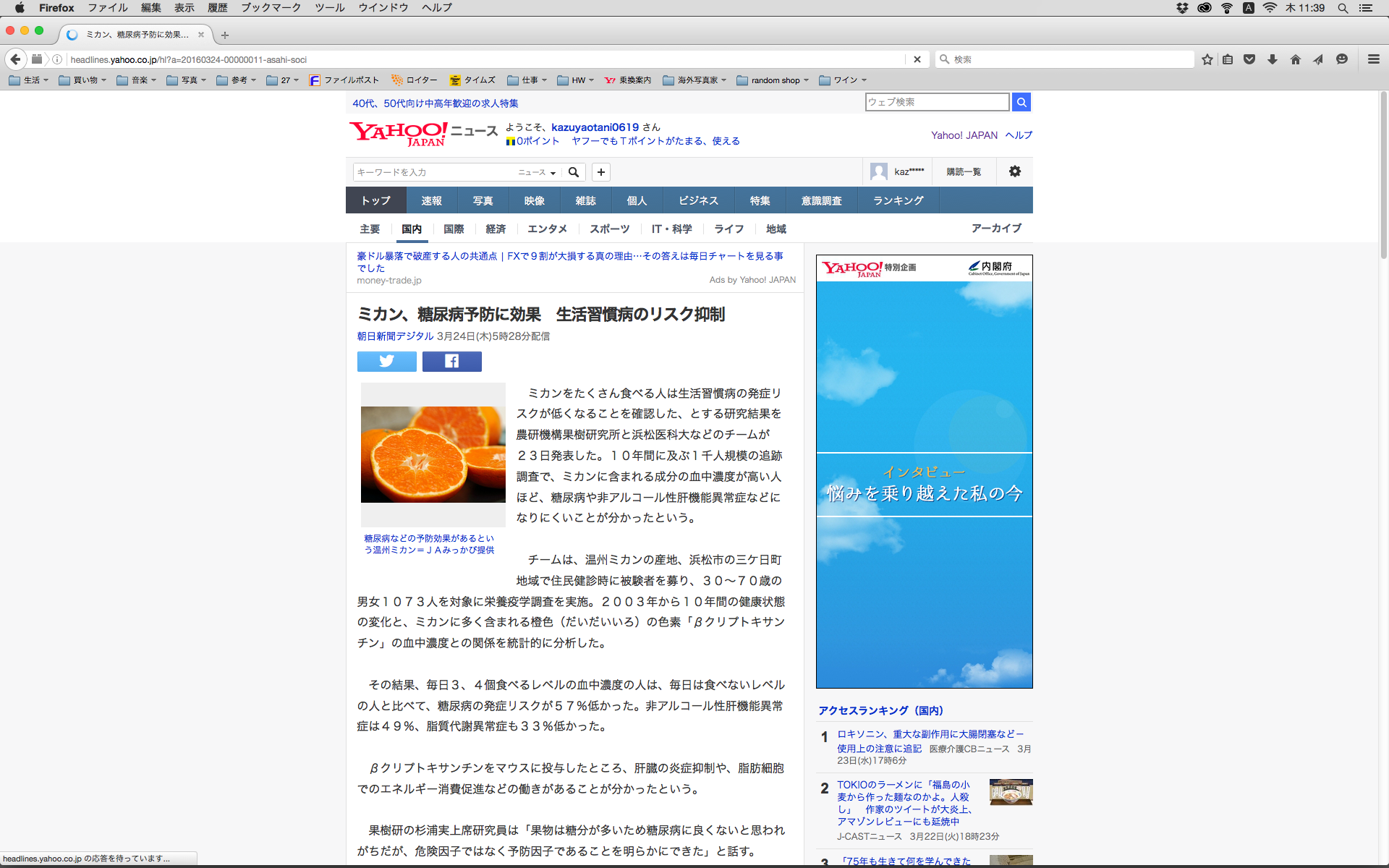Share article via Twitter button

[386, 361]
